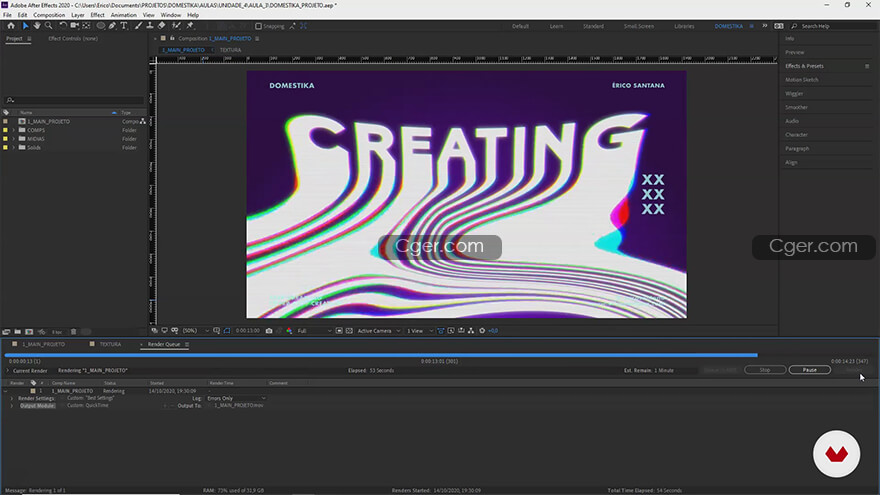
Task: Choose the Pen tool
Action: 112,26
